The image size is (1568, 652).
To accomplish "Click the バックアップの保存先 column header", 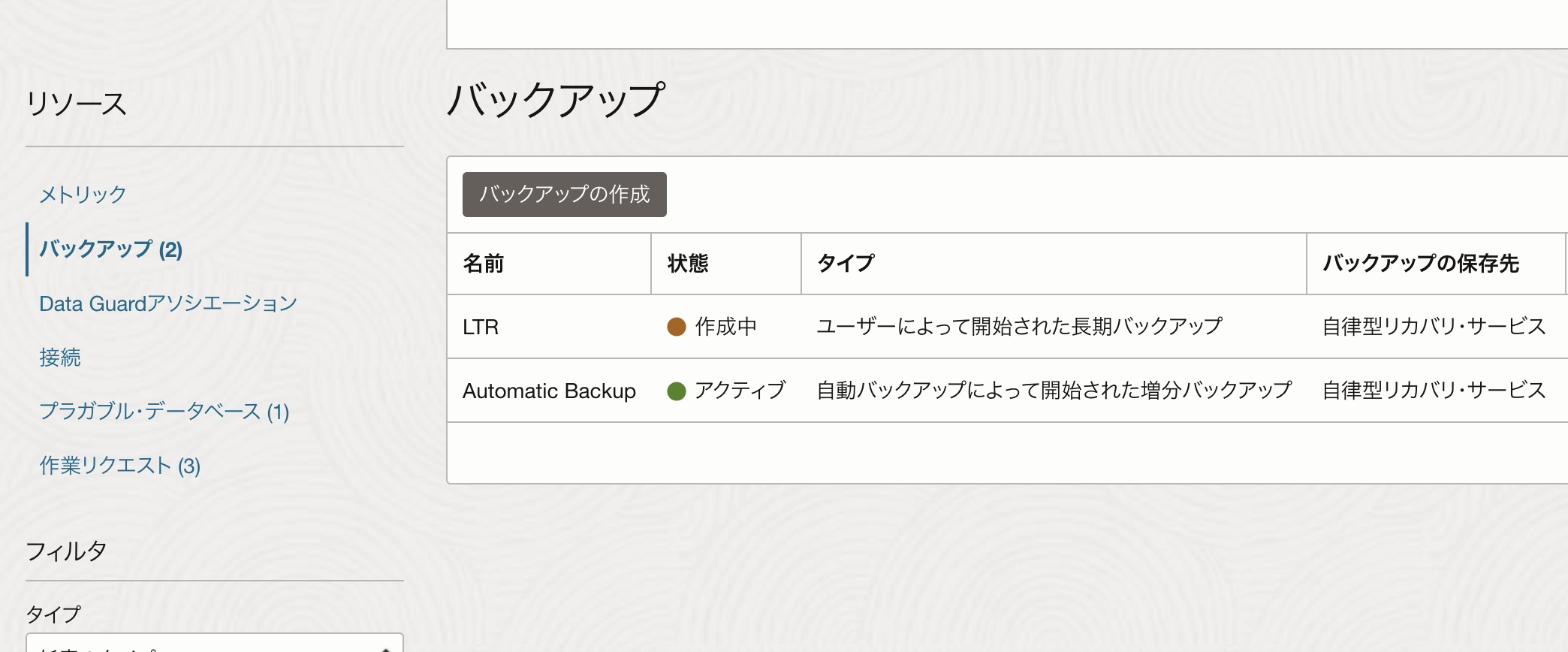I will coord(1420,264).
